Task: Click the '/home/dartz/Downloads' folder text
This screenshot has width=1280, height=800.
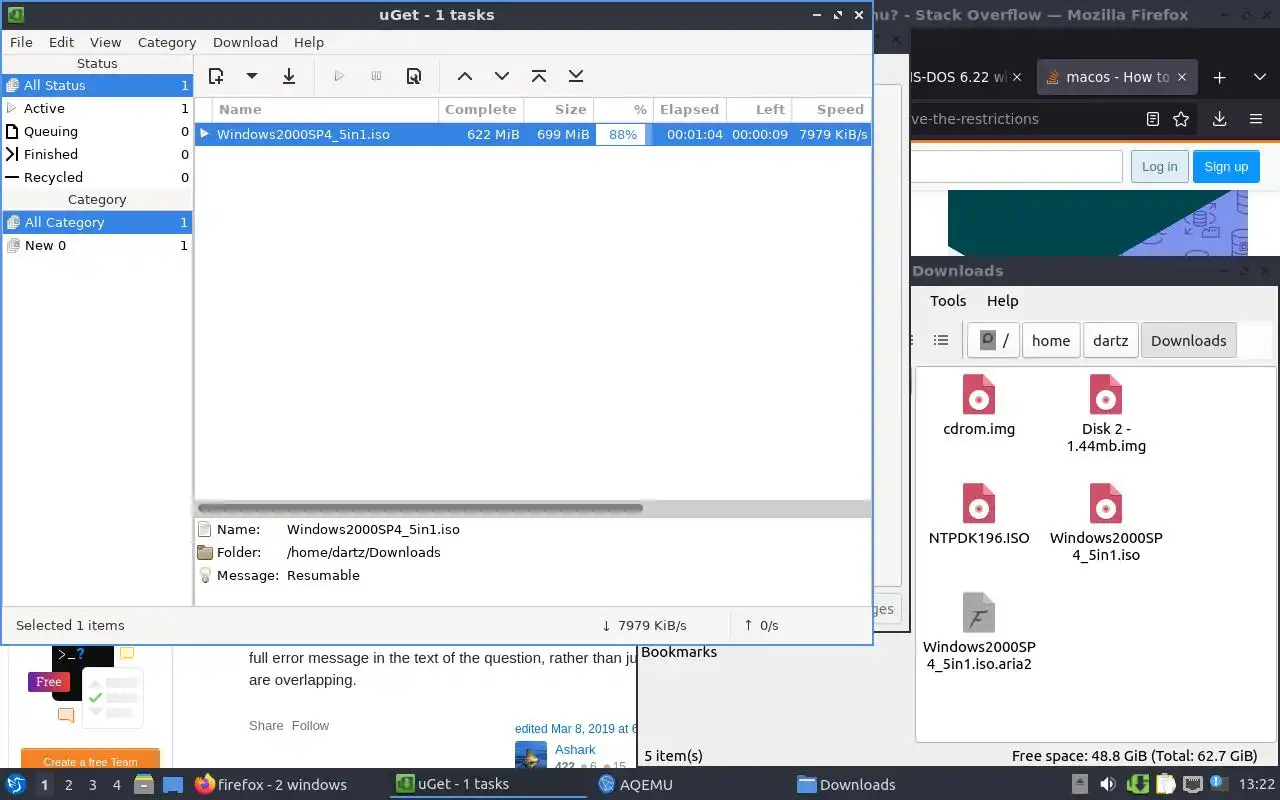Action: [363, 552]
